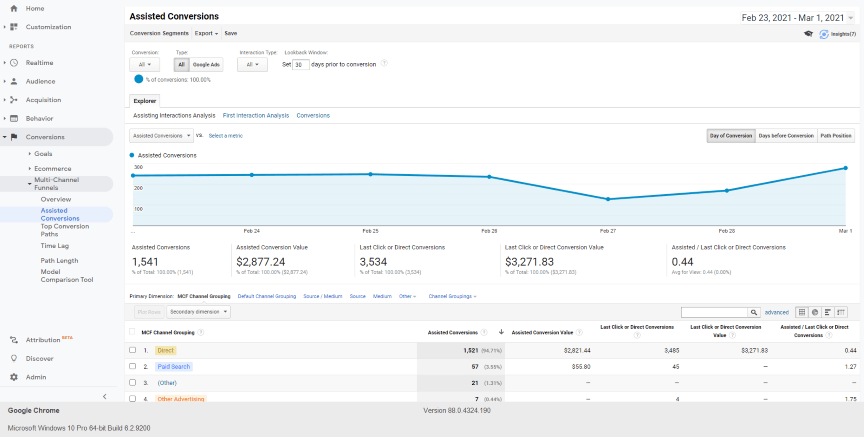The height and width of the screenshot is (437, 864).
Task: Tick the checkbox for Direct row
Action: 132,350
